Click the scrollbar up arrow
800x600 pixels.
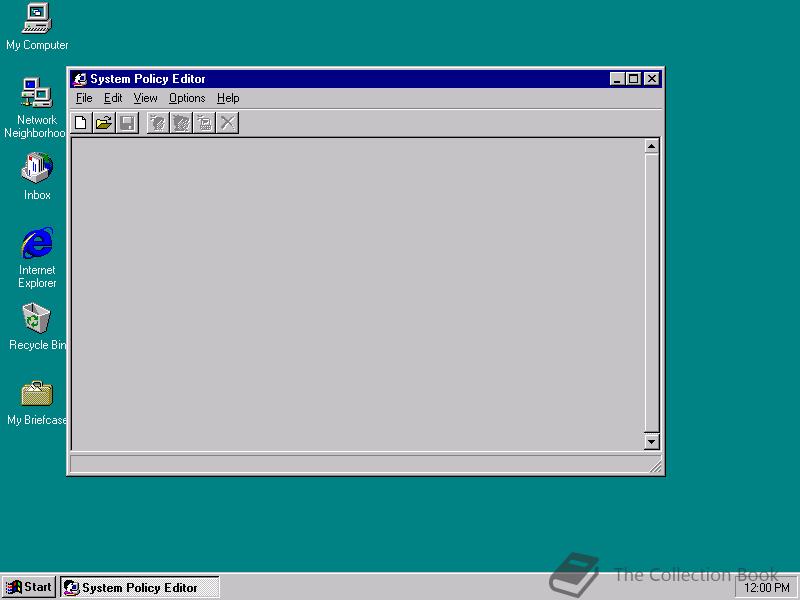coord(652,146)
